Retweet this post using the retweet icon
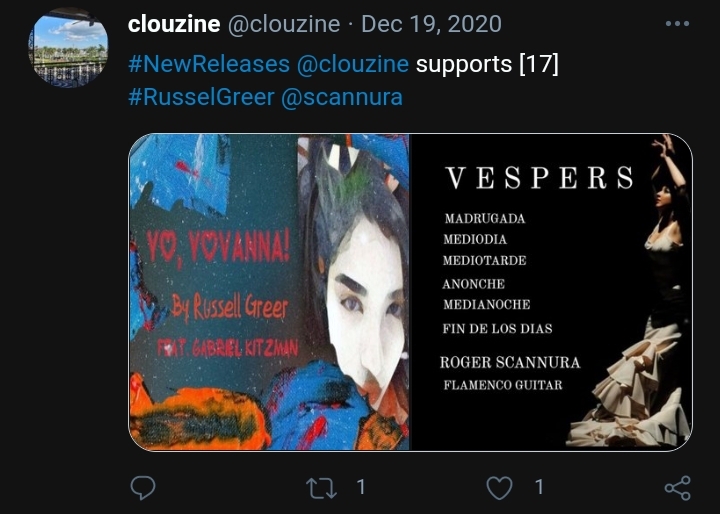 tap(321, 488)
